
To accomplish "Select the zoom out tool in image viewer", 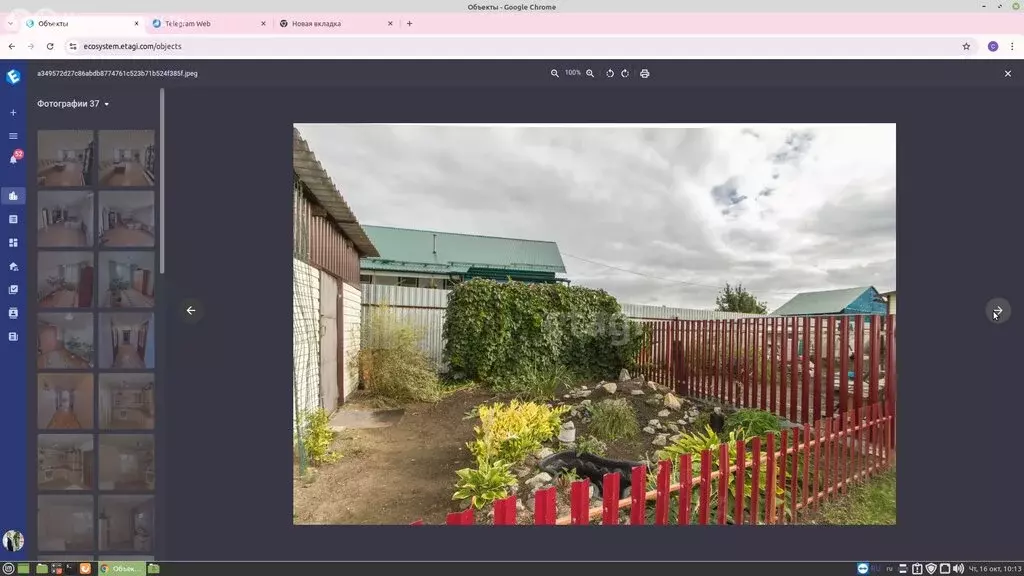I will (x=554, y=72).
